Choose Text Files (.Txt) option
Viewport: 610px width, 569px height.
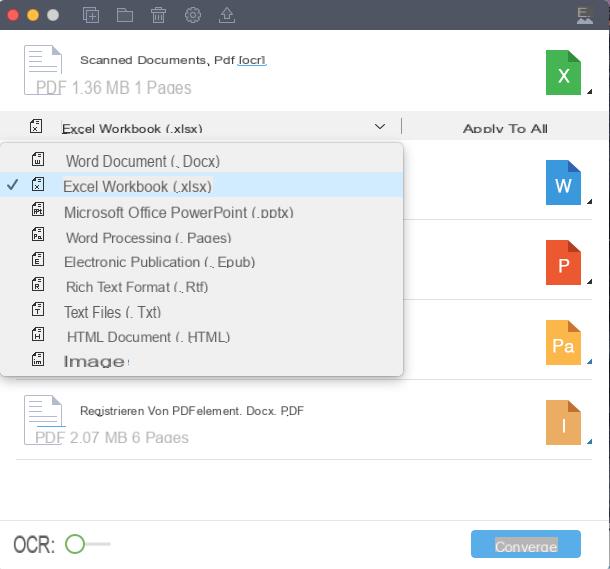[x=202, y=312]
